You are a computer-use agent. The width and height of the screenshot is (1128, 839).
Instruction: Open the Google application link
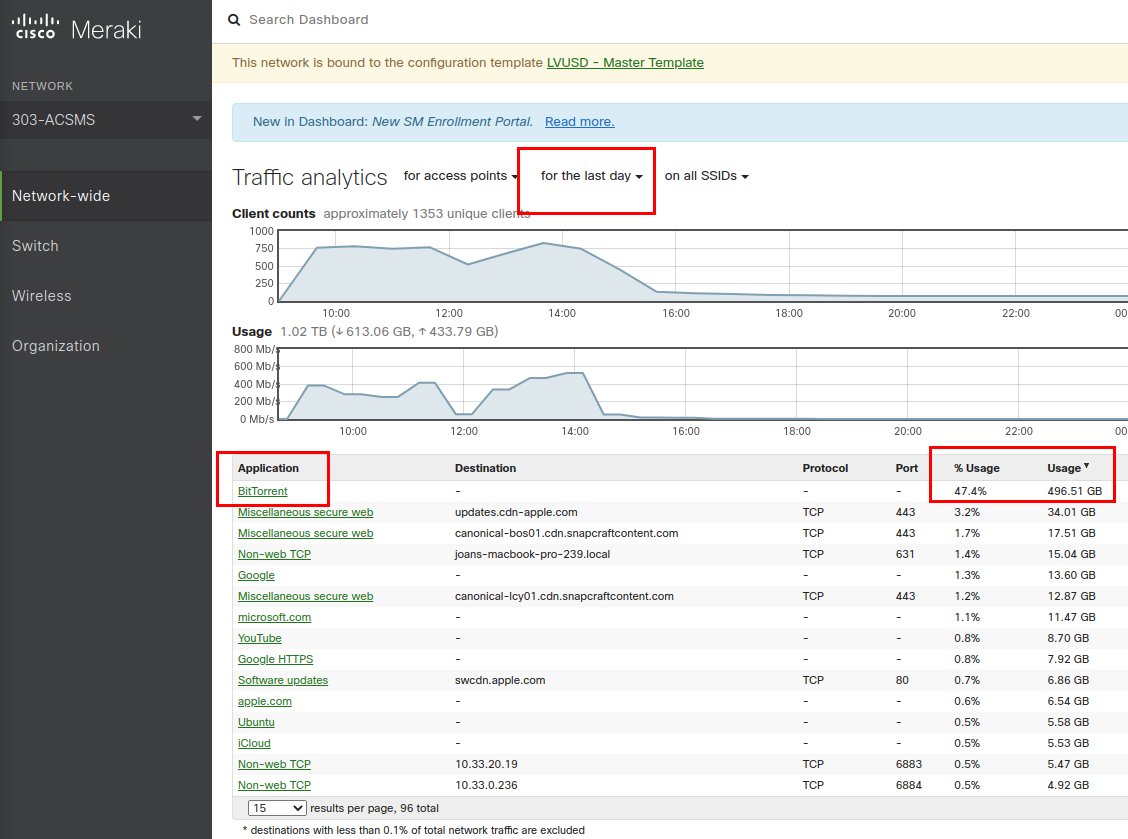tap(256, 576)
